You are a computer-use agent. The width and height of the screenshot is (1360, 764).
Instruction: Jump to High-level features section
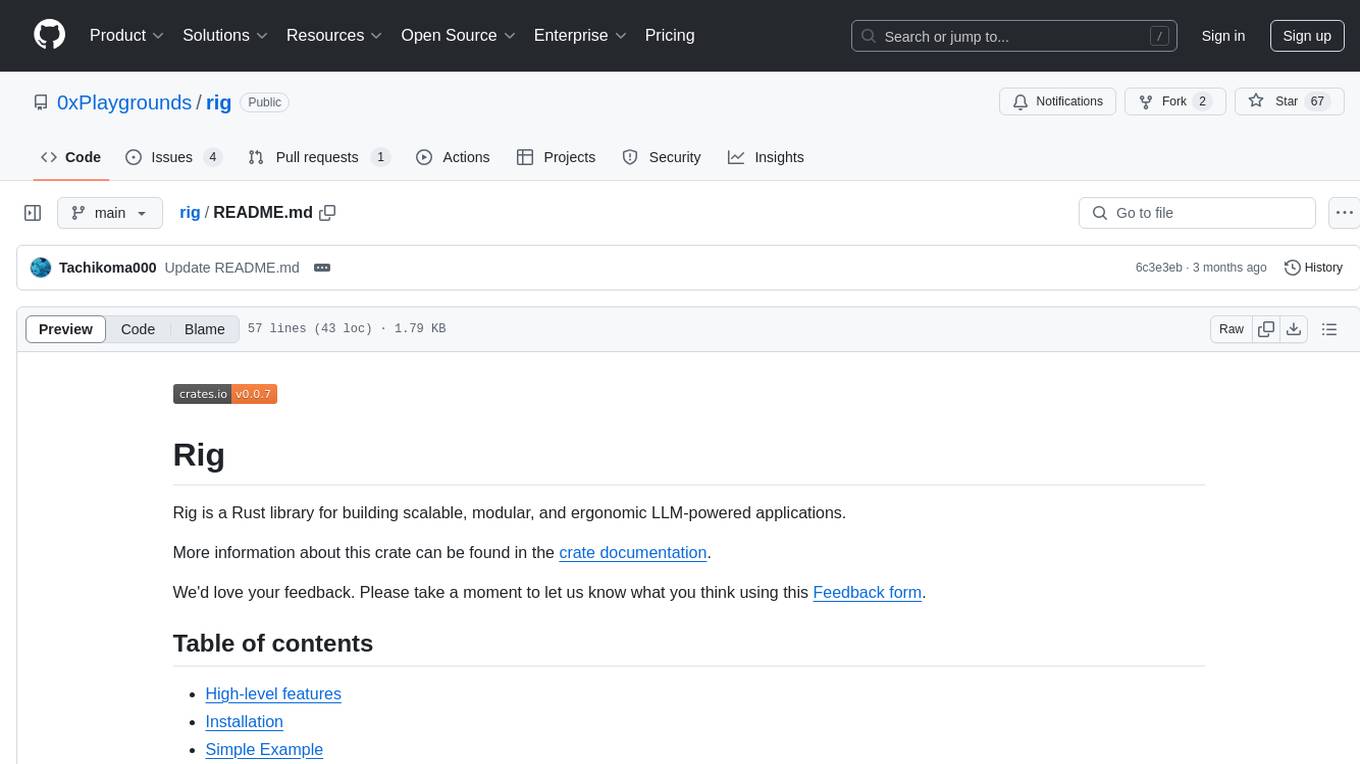(x=273, y=694)
